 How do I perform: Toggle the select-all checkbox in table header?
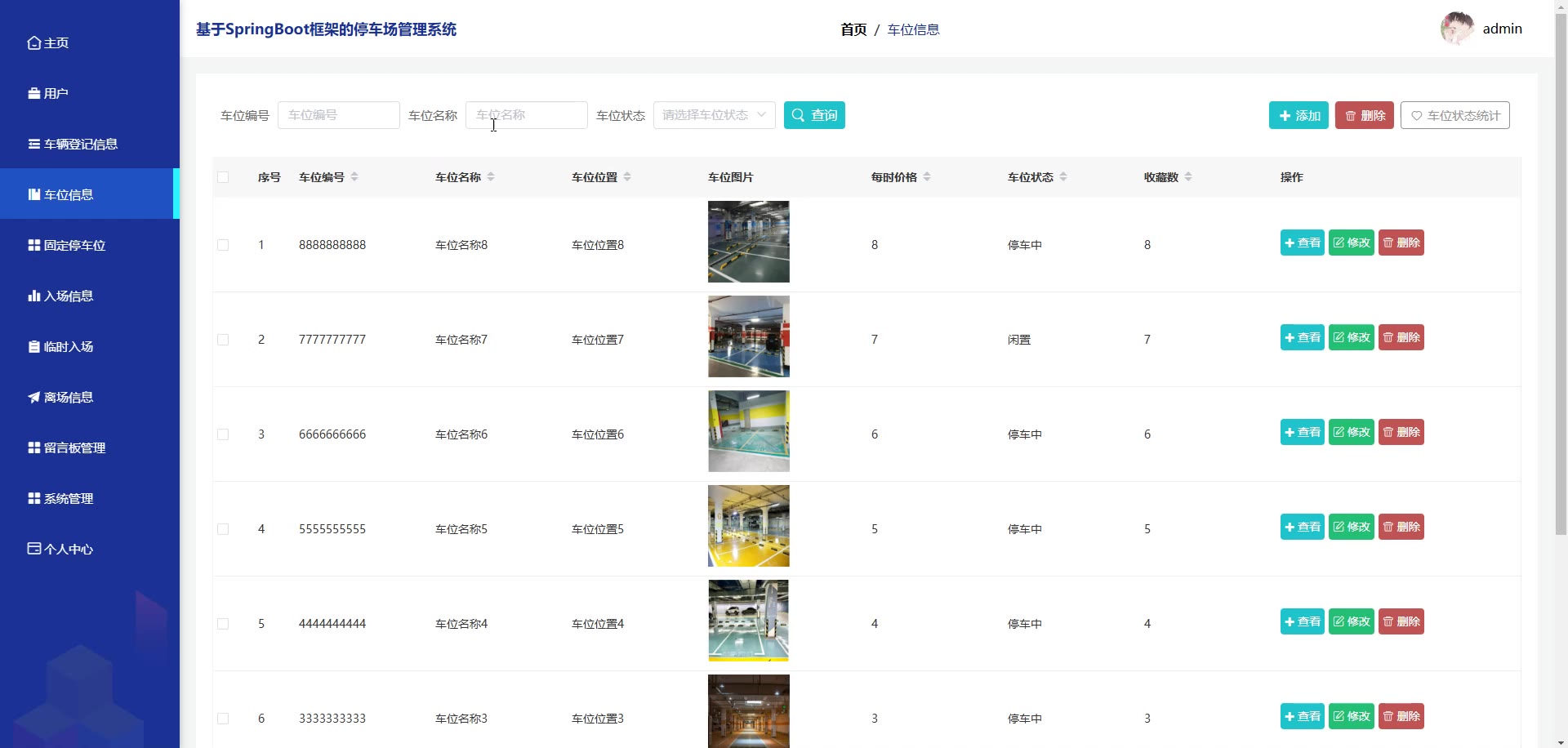(223, 177)
